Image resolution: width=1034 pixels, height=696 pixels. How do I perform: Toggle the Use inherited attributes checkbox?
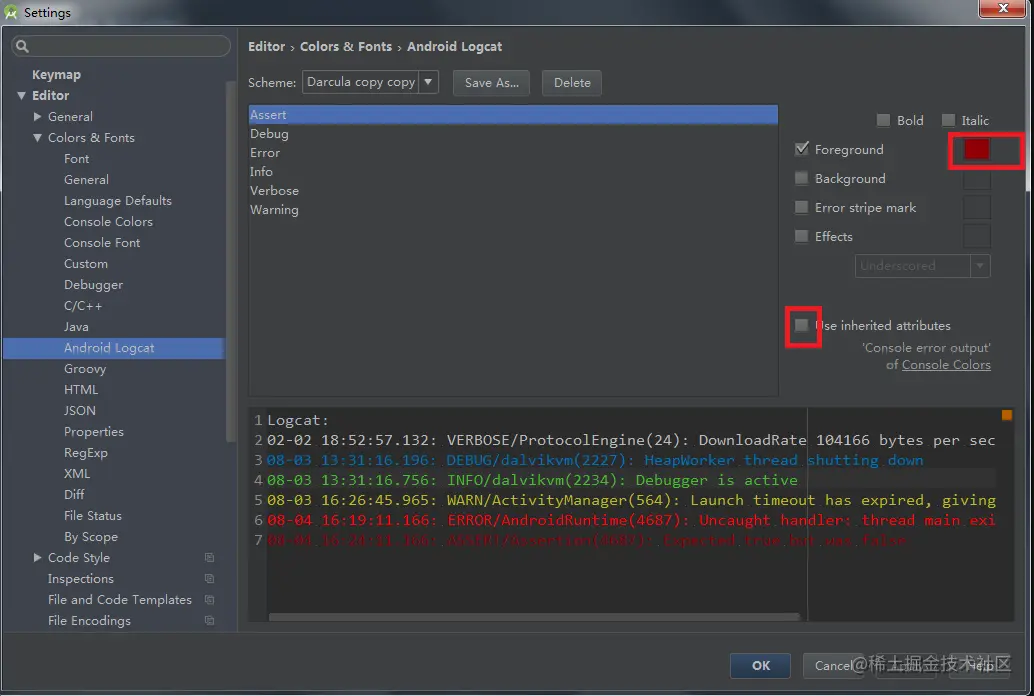(x=801, y=325)
